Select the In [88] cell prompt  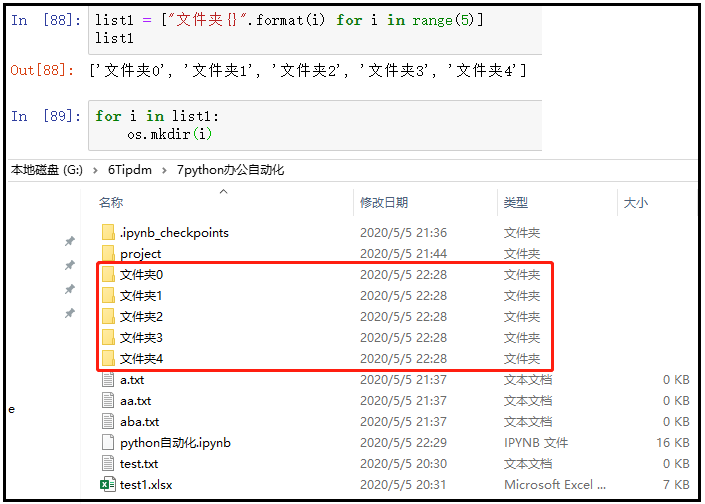click(x=46, y=20)
